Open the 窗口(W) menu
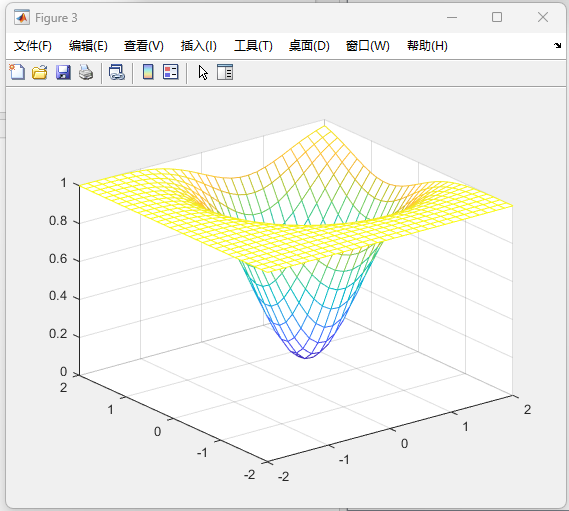 coord(368,46)
